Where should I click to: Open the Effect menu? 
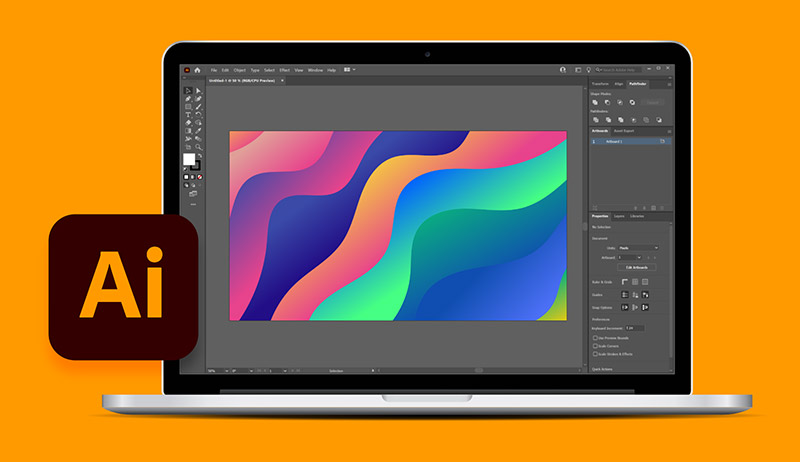[284, 70]
